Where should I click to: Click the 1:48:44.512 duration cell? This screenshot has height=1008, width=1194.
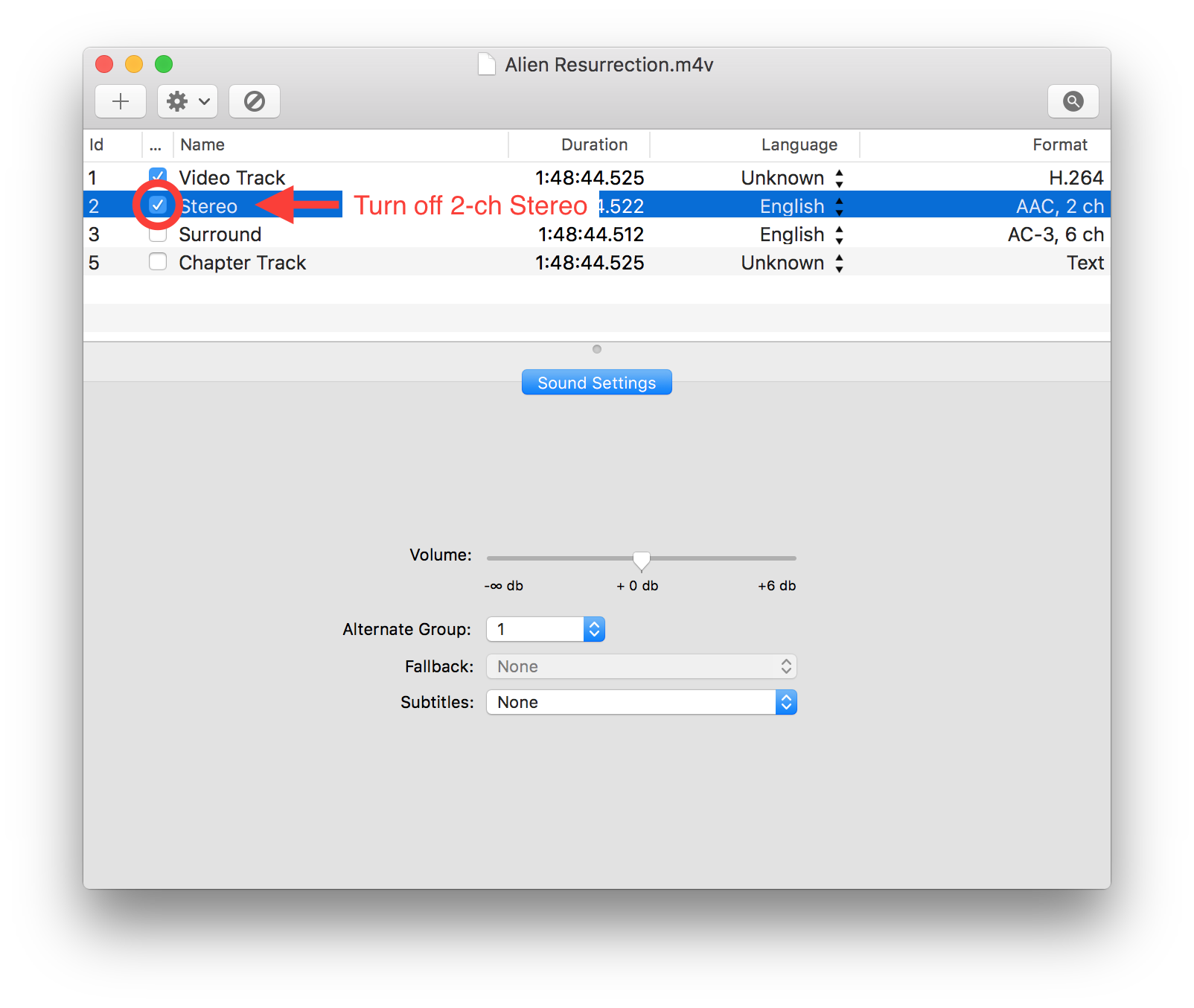point(591,235)
